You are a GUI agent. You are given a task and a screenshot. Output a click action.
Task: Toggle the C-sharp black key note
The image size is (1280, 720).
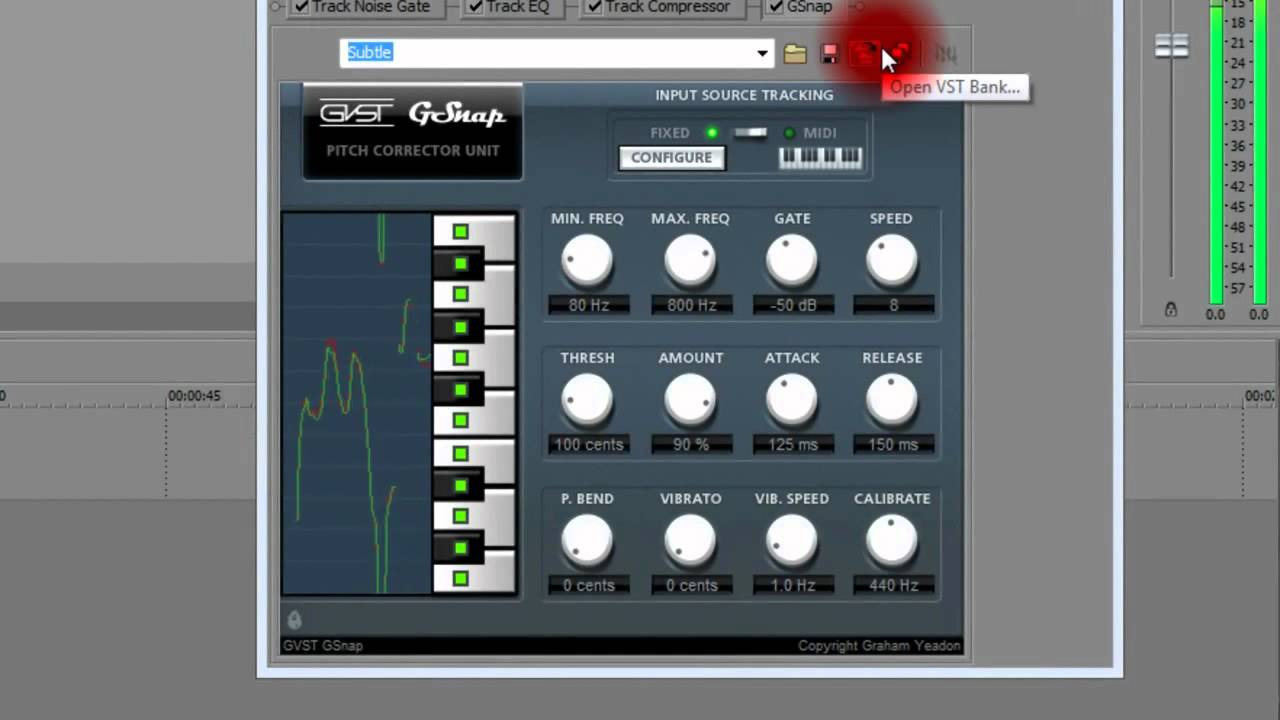460,548
